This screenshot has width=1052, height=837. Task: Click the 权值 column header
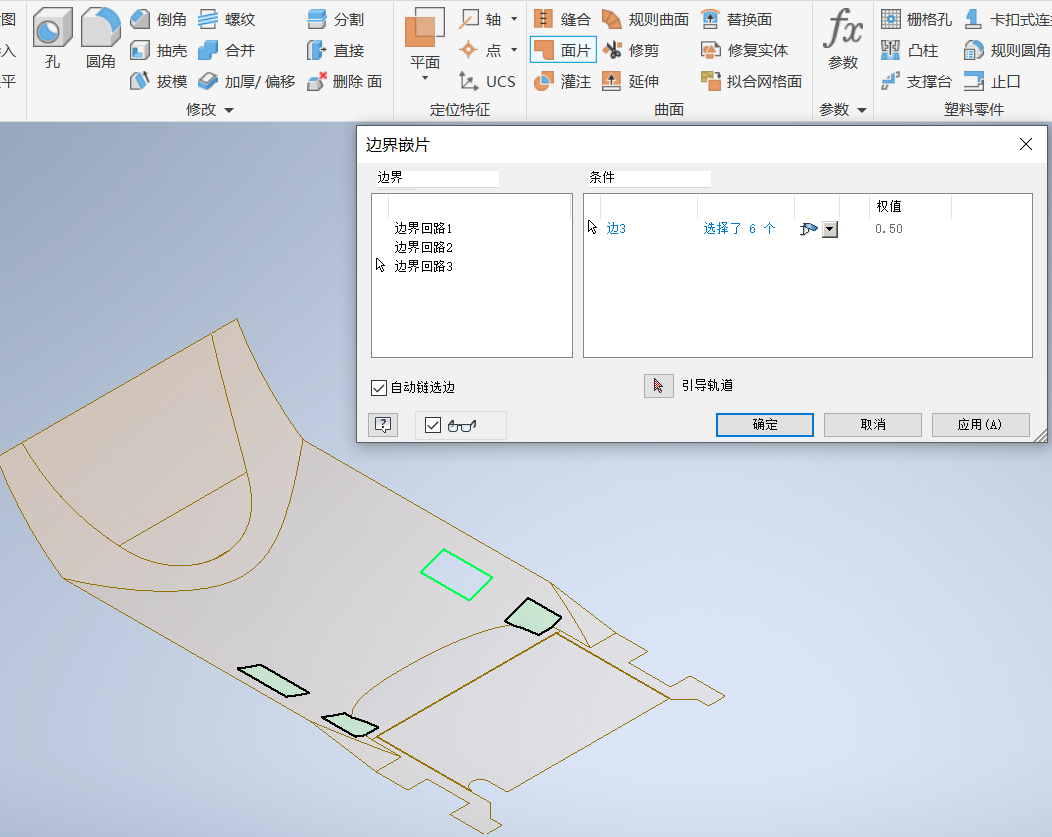tap(889, 207)
